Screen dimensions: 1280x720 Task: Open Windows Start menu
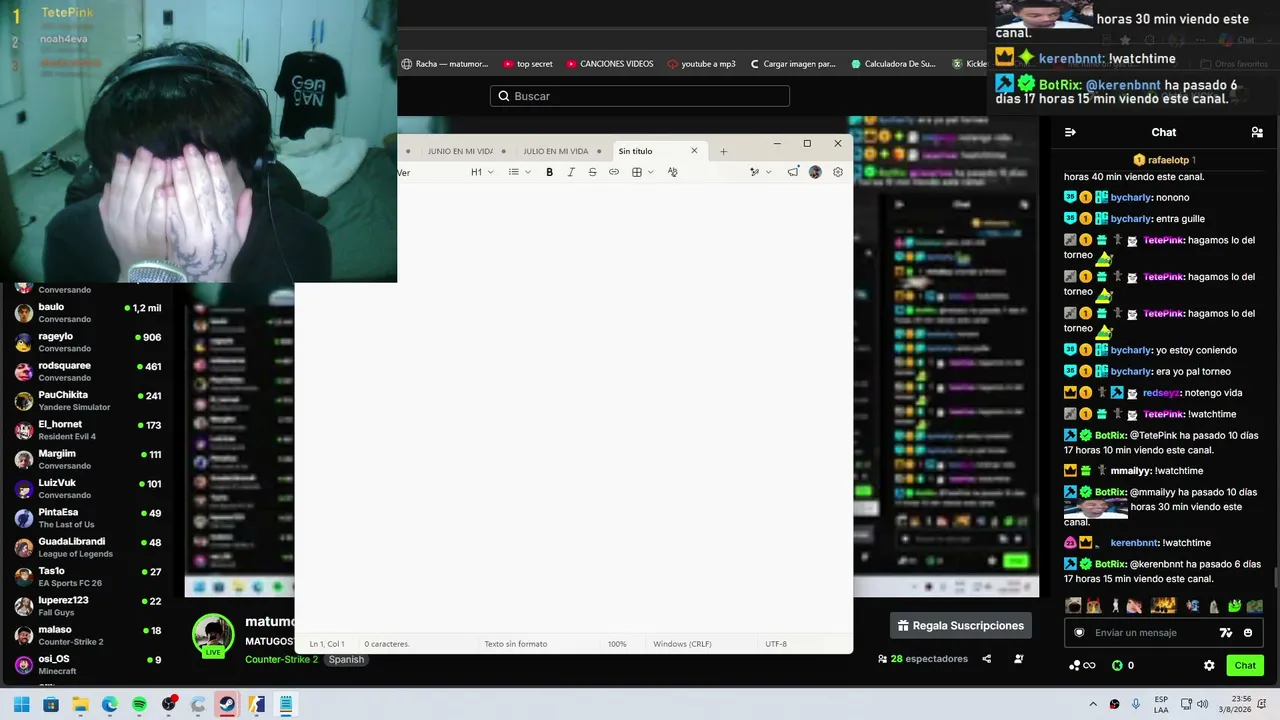click(x=22, y=704)
